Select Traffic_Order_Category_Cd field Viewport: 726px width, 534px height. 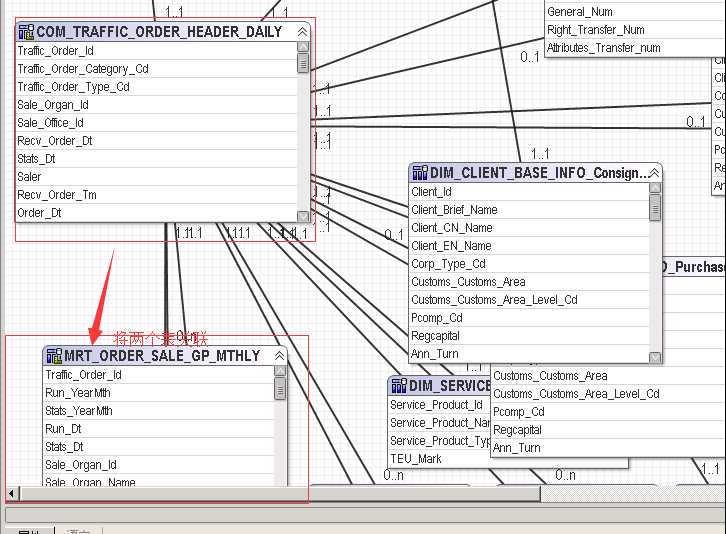156,69
